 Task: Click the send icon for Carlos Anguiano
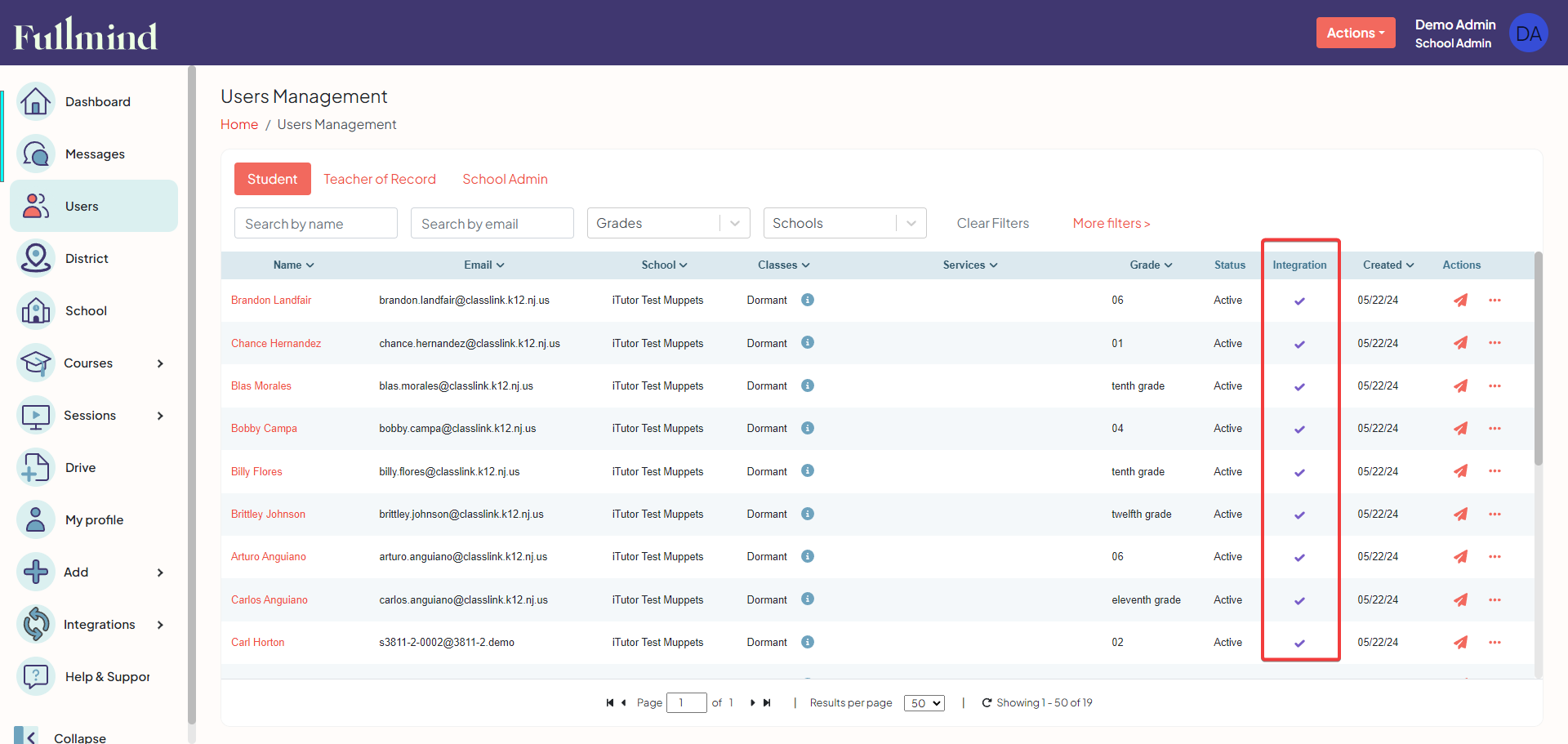click(x=1461, y=599)
